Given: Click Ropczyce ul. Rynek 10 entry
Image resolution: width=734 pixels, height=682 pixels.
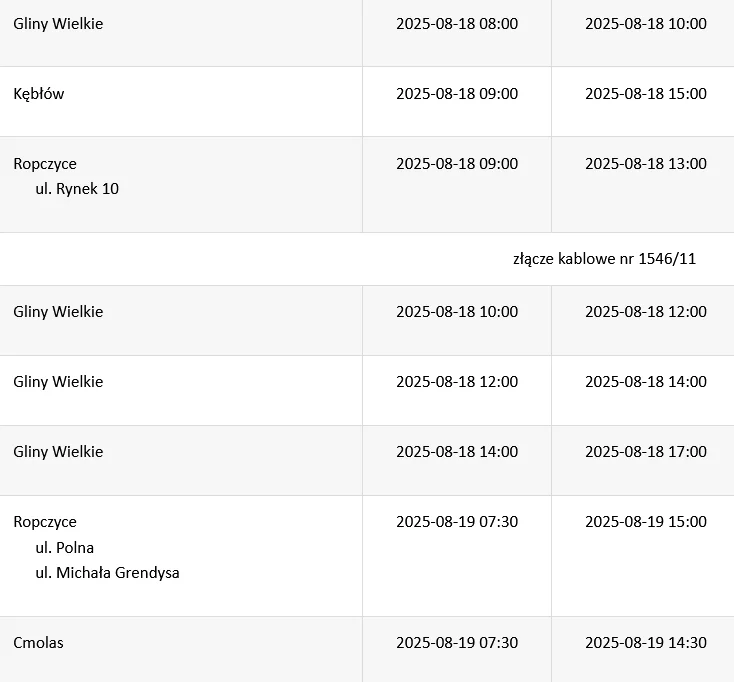Looking at the screenshot, I should (181, 184).
